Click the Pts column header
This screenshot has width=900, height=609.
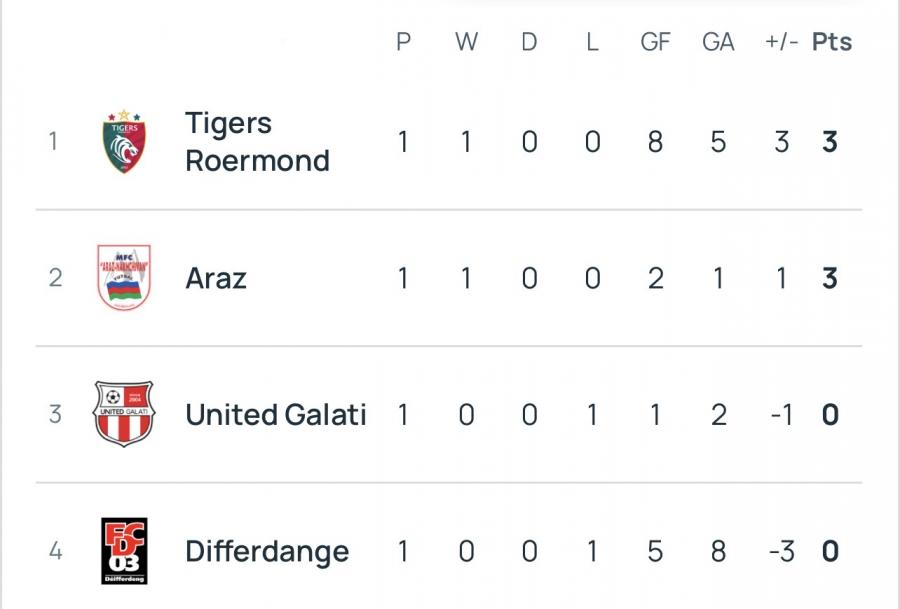(x=831, y=42)
